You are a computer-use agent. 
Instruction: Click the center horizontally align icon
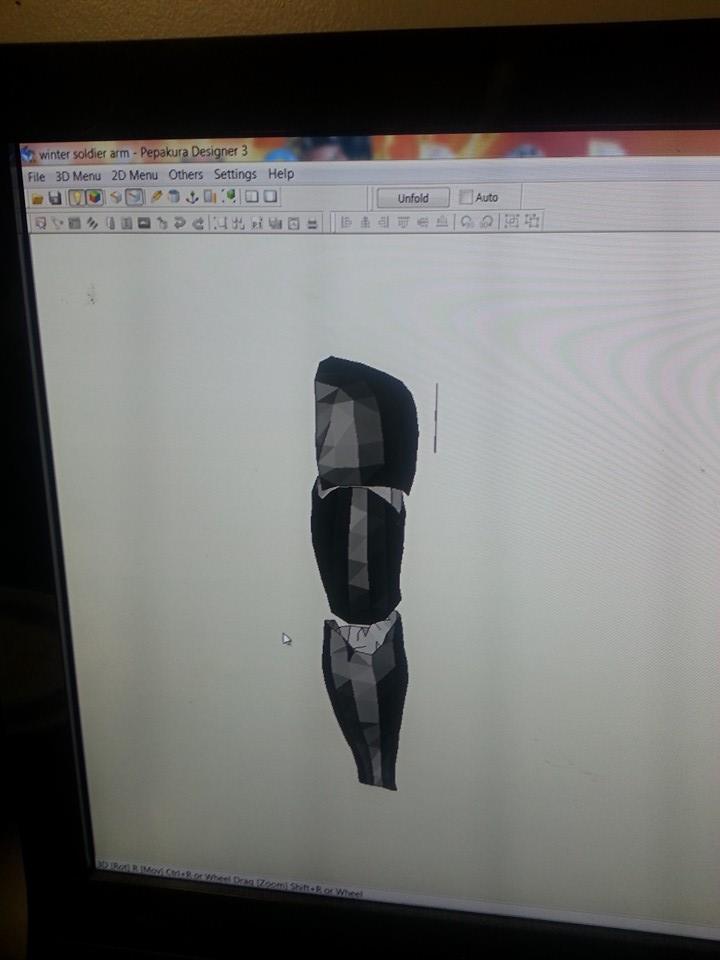tap(366, 222)
